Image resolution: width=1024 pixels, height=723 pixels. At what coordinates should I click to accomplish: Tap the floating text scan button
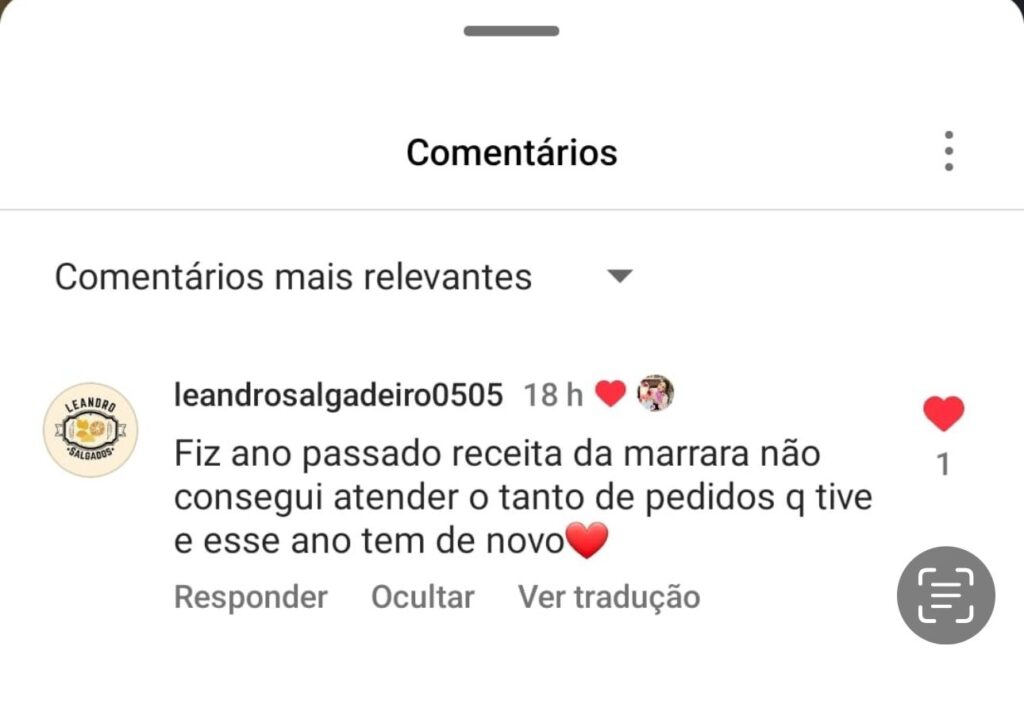[x=945, y=595]
